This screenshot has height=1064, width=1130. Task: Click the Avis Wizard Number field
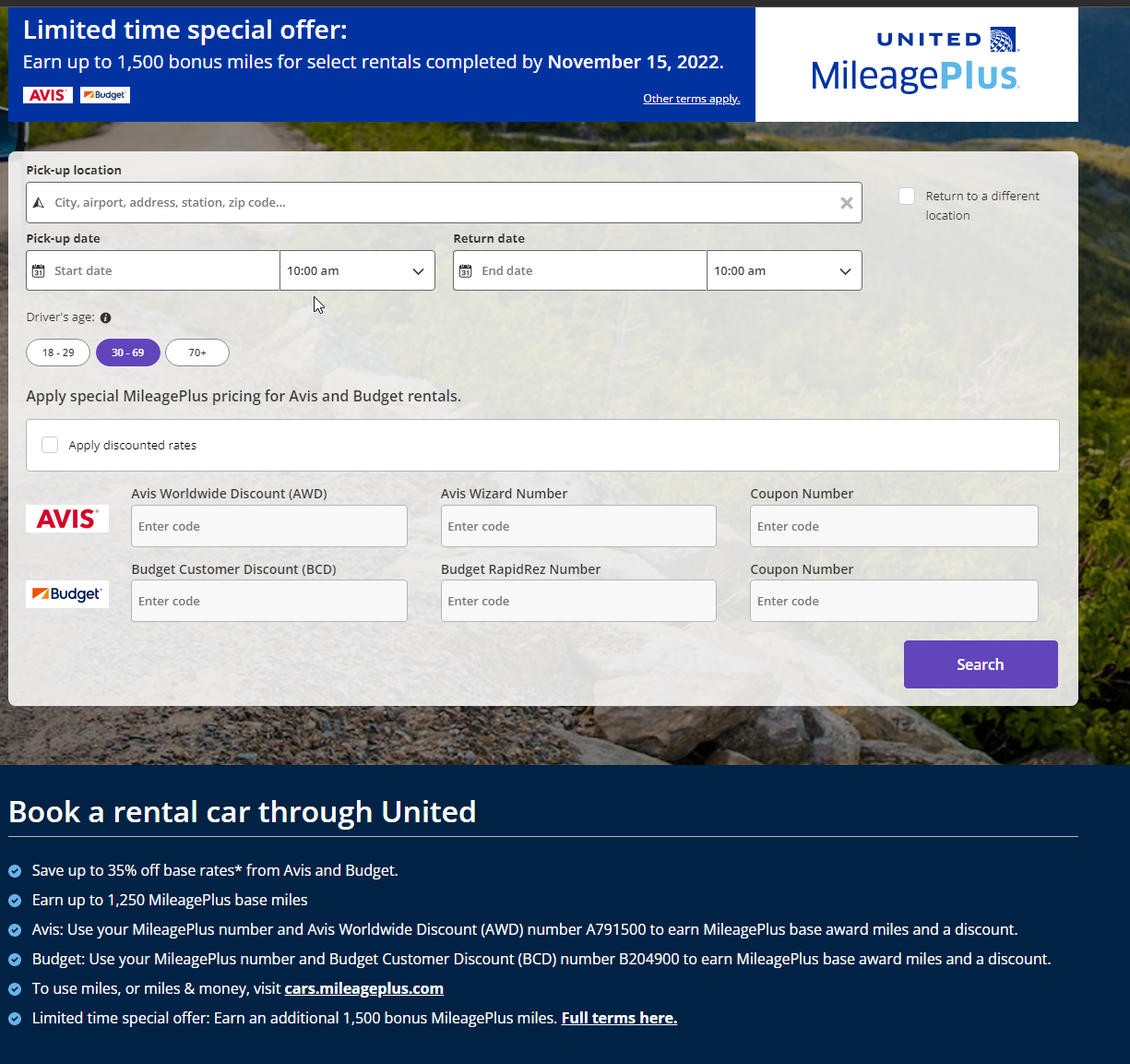tap(578, 526)
